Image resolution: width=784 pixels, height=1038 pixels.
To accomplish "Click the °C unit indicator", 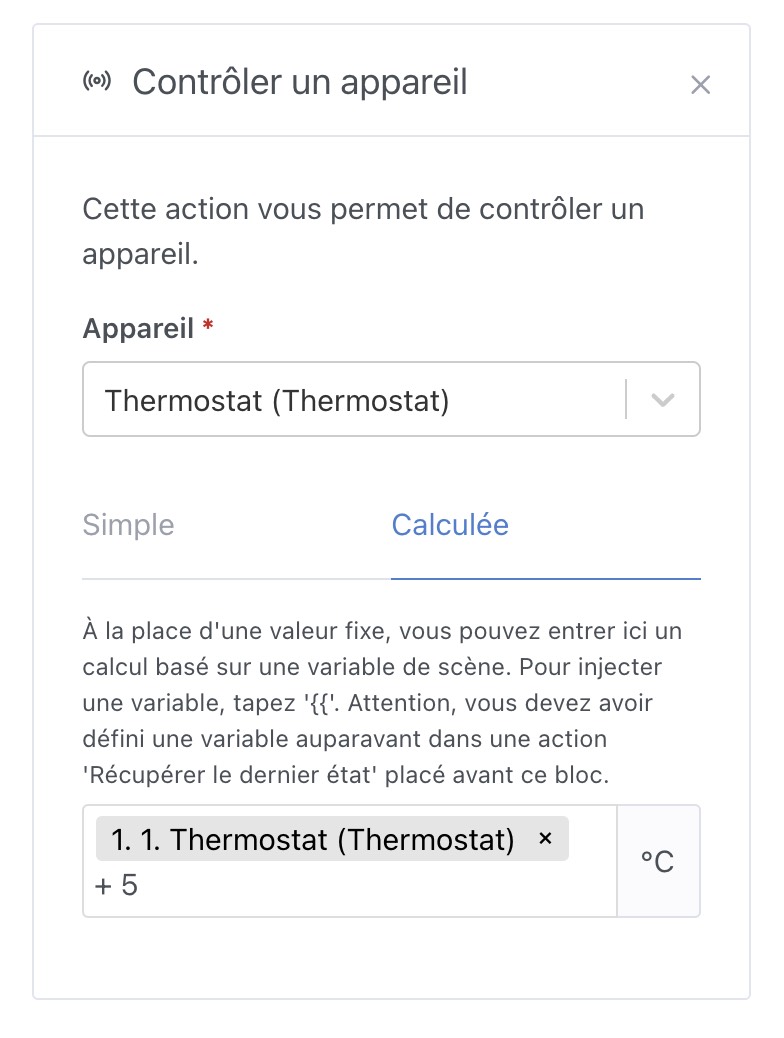I will (659, 860).
